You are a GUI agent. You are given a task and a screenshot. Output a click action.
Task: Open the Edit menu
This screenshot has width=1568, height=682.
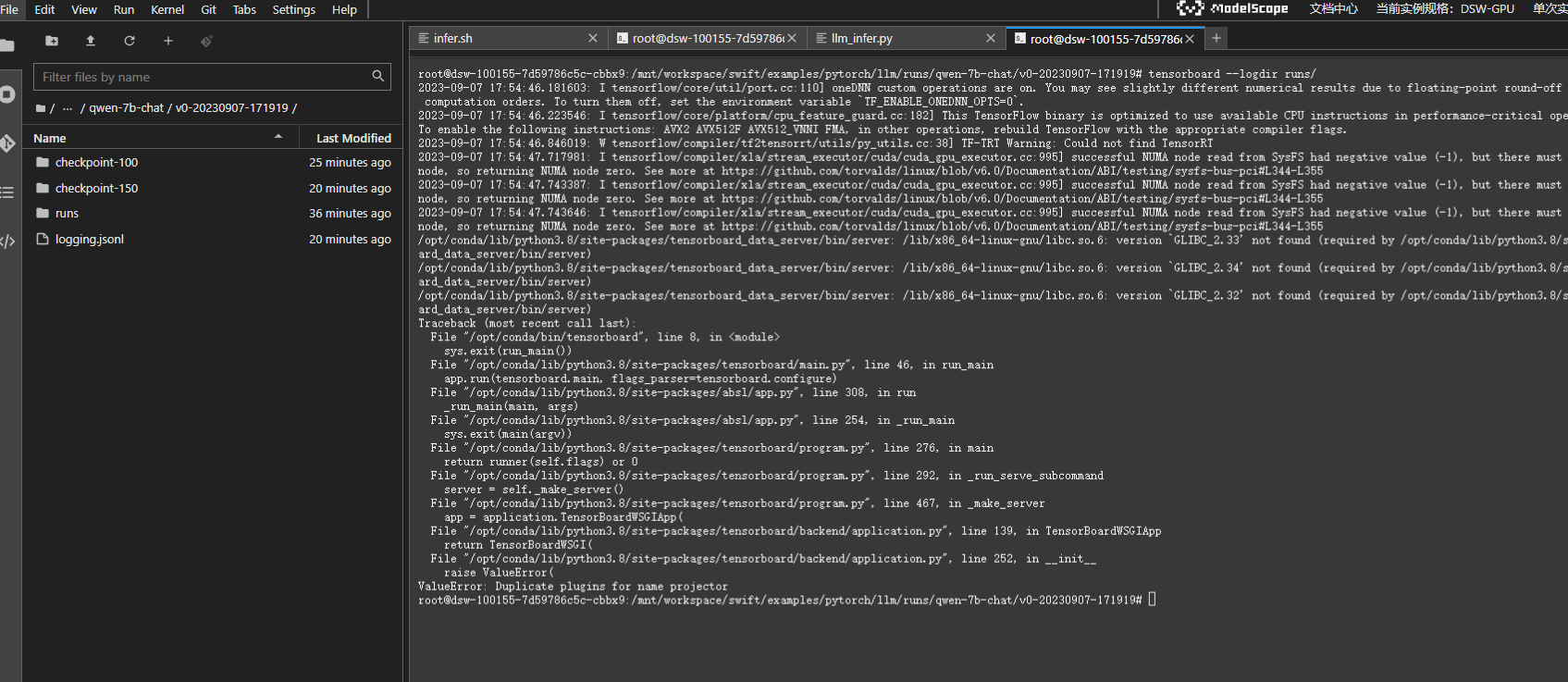[x=44, y=9]
